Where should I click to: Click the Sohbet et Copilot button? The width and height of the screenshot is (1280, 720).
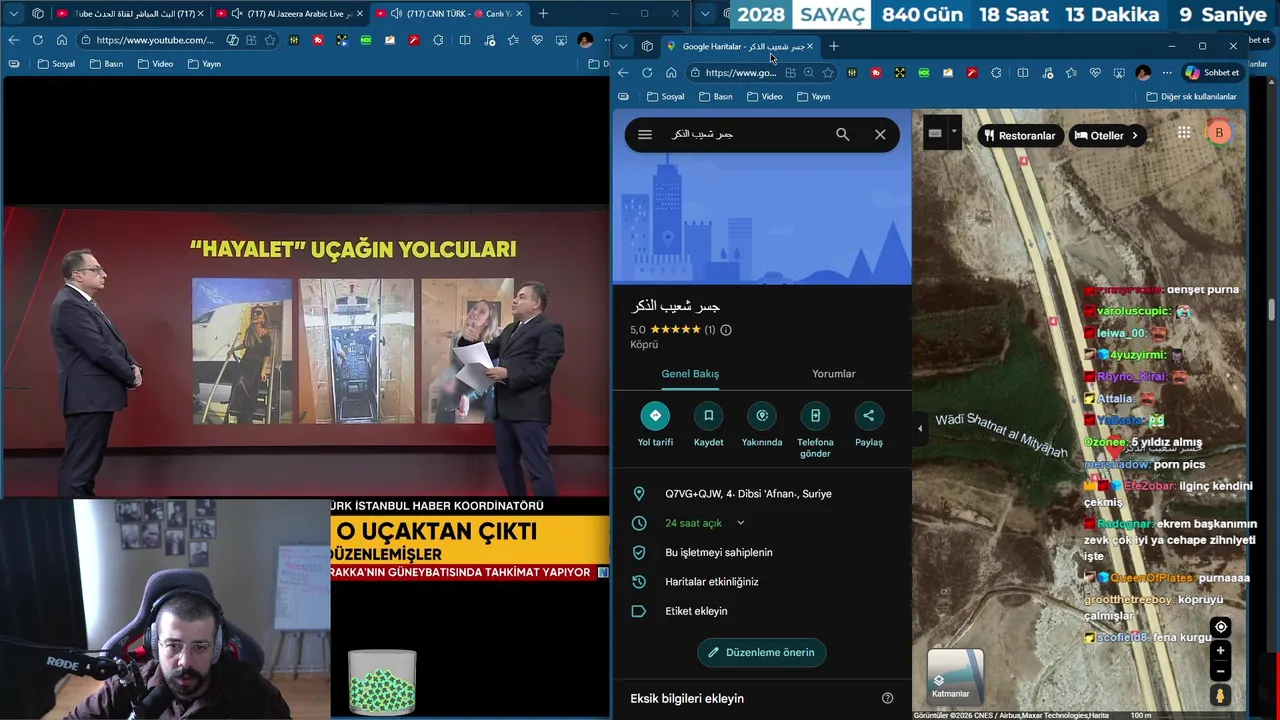[1212, 73]
